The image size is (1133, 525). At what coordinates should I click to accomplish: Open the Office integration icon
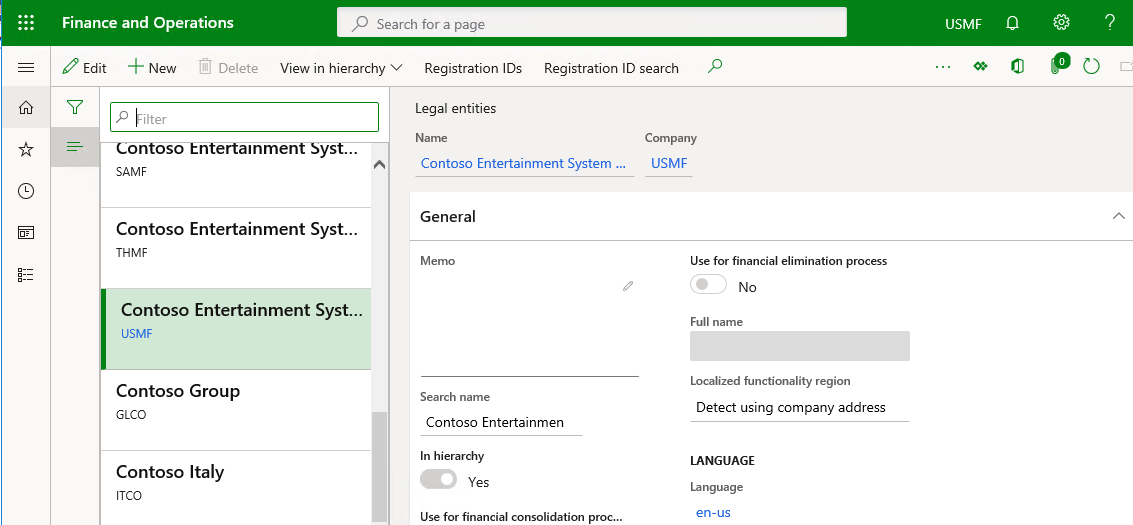(1017, 67)
